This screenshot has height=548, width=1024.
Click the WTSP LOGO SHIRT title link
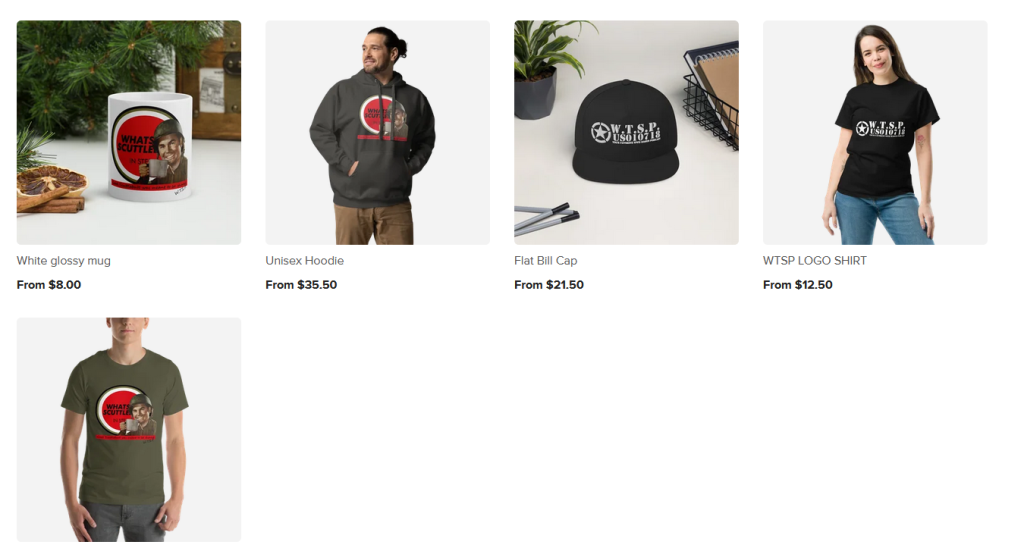(814, 261)
